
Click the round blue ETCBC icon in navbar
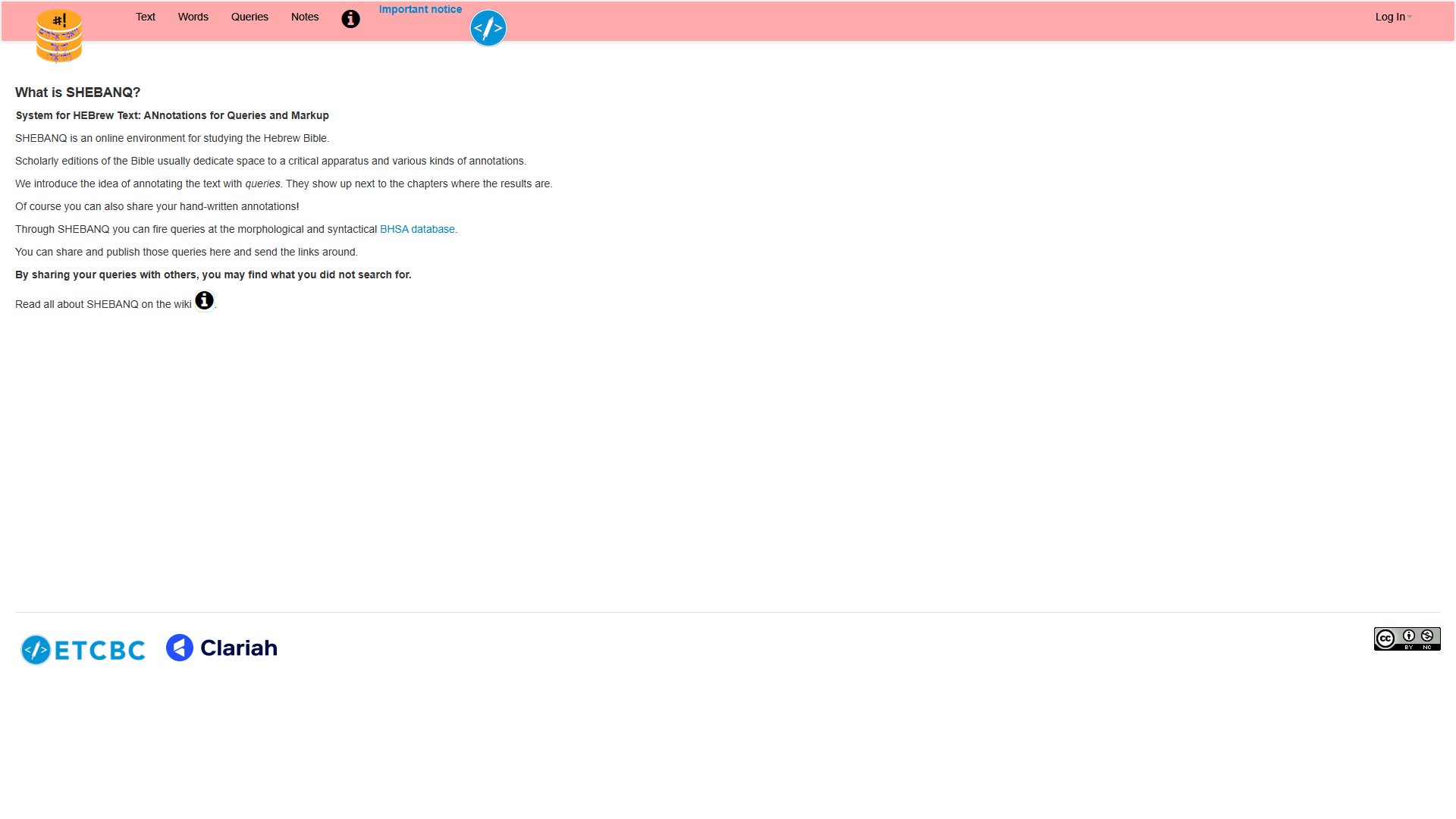point(488,28)
